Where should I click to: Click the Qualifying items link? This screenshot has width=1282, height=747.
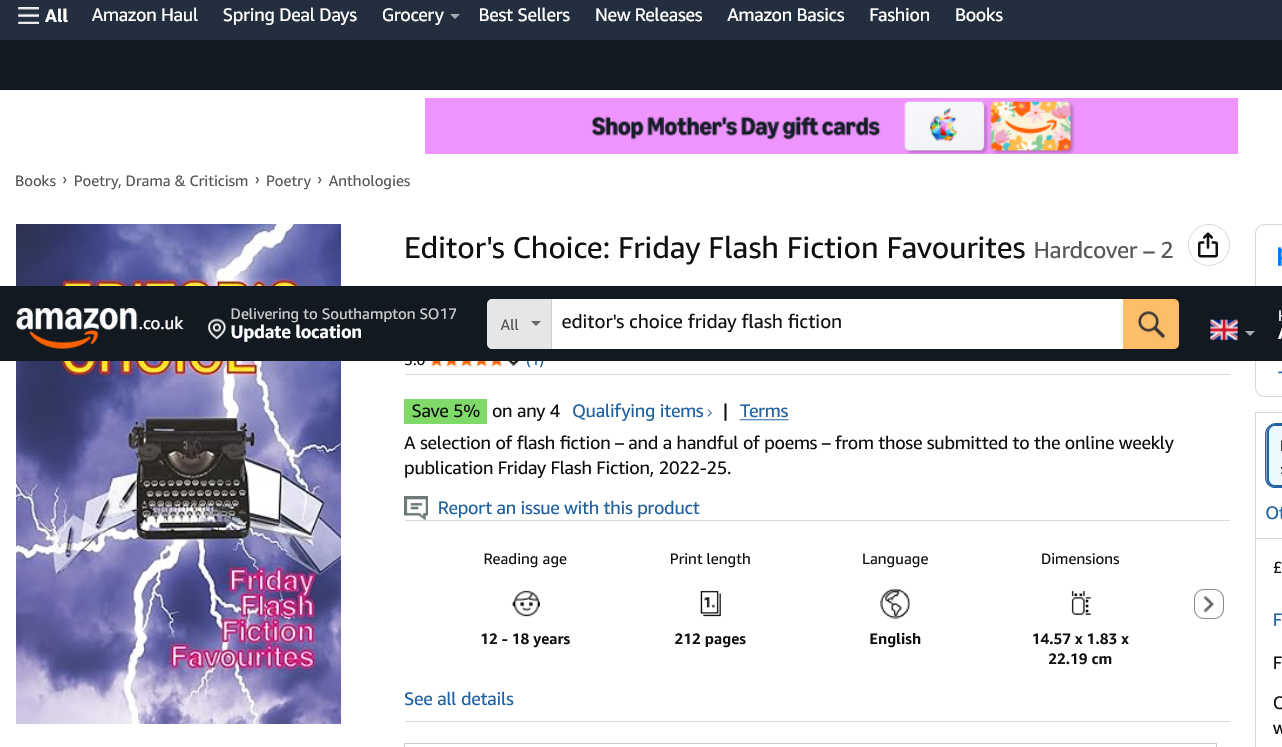coord(641,411)
